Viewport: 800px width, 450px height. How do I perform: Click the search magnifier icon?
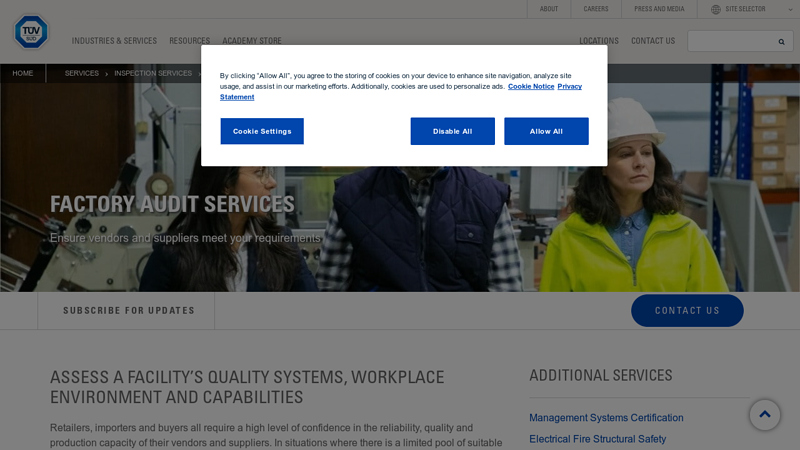(x=781, y=42)
